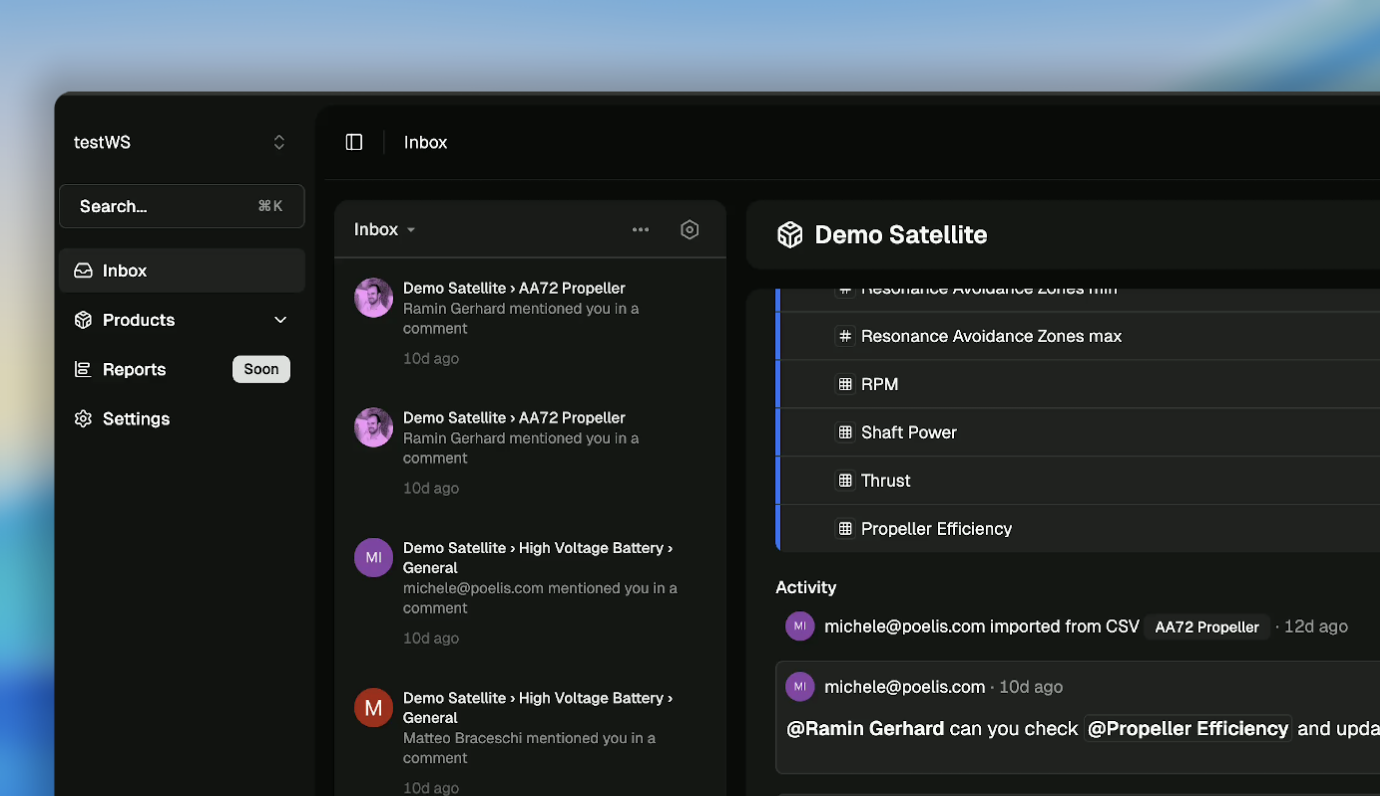Open the inbox more options (three dots)
The width and height of the screenshot is (1380, 796).
[641, 230]
